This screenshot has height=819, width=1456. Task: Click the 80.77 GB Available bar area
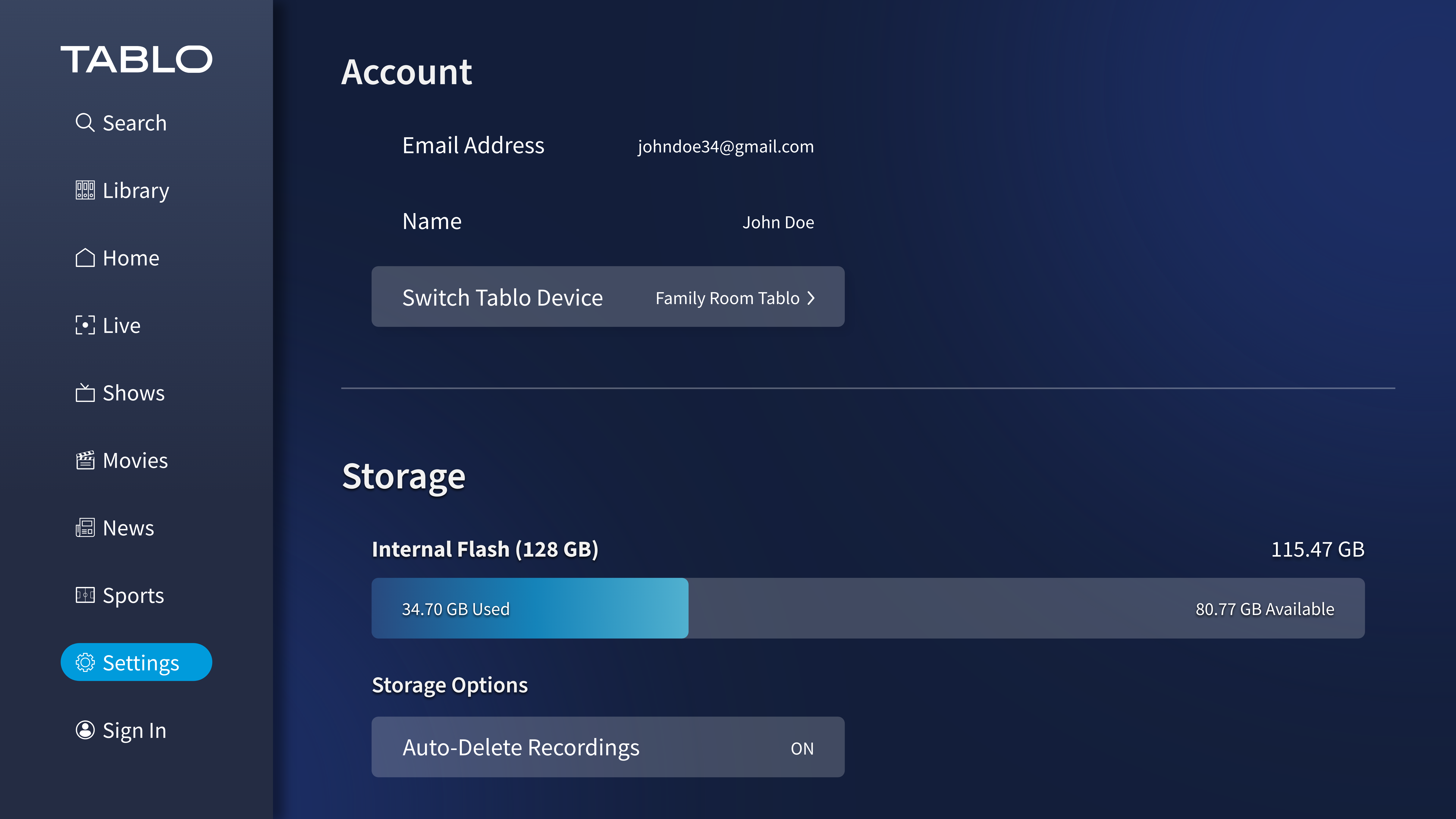tap(1026, 608)
